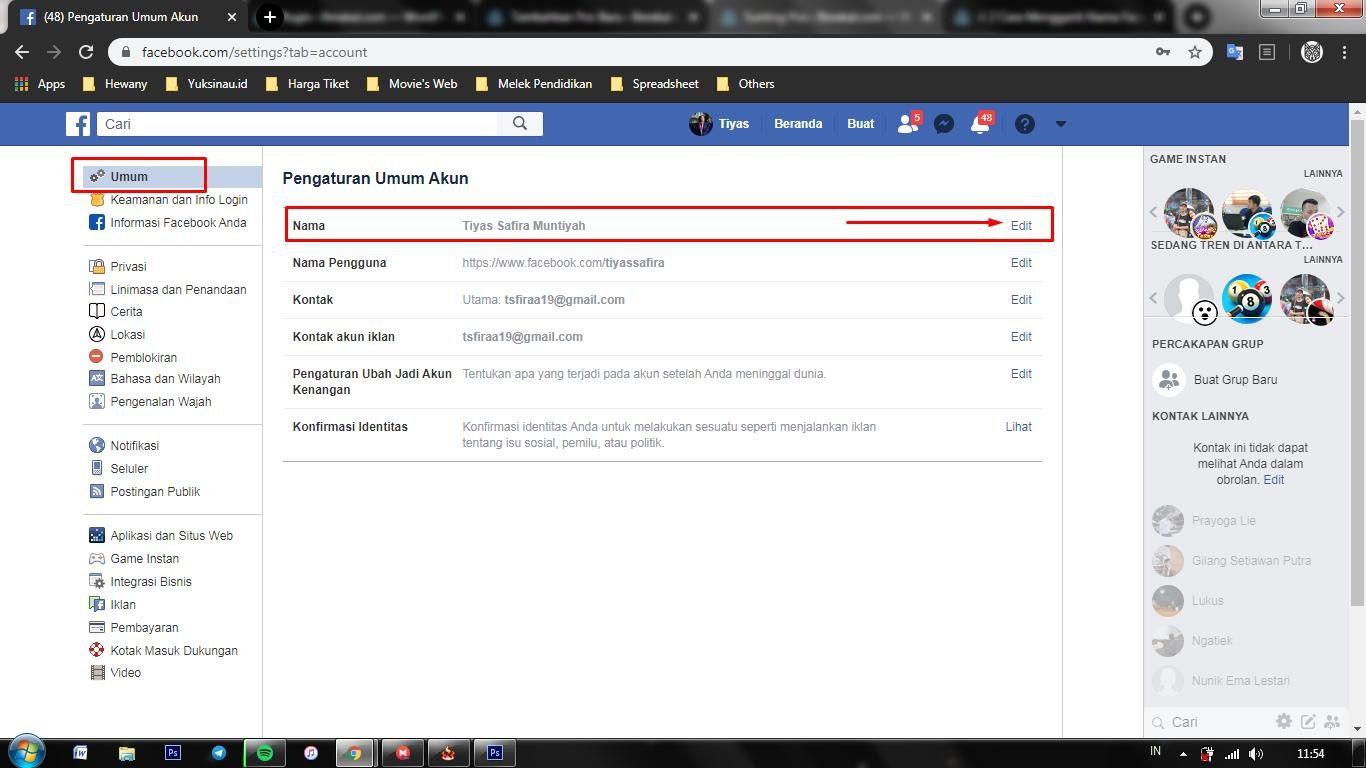Bookmark this page with the star icon
This screenshot has height=768, width=1366.
point(1194,52)
